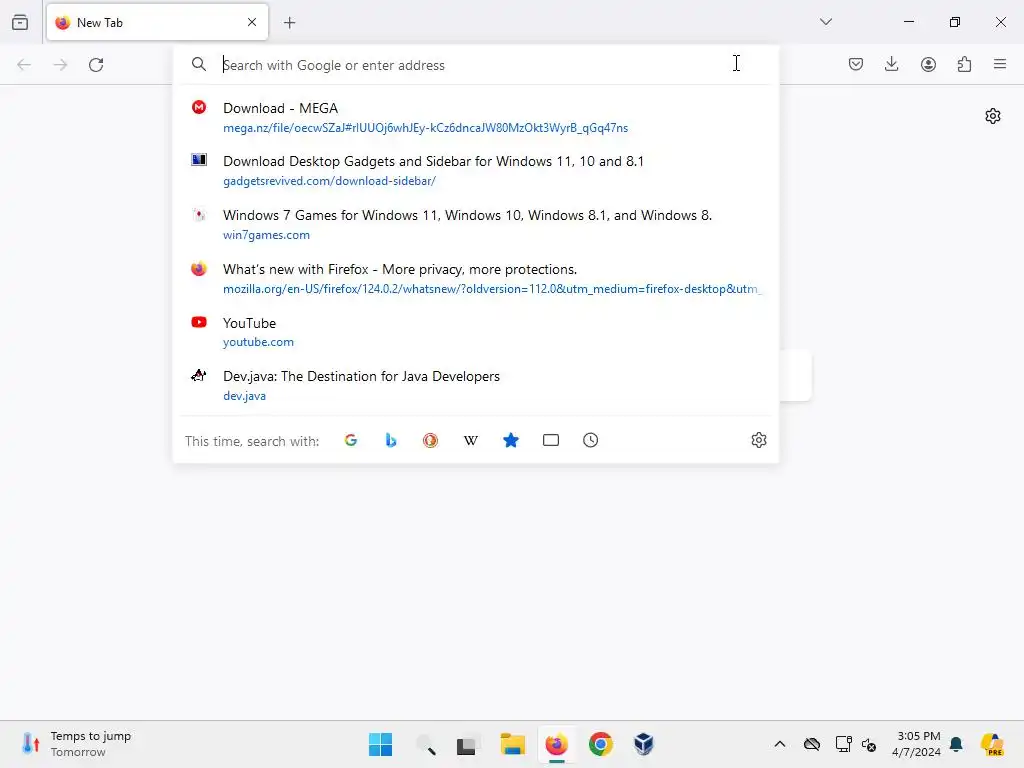Search in open Tabs this time
This screenshot has height=768, width=1024.
[551, 440]
